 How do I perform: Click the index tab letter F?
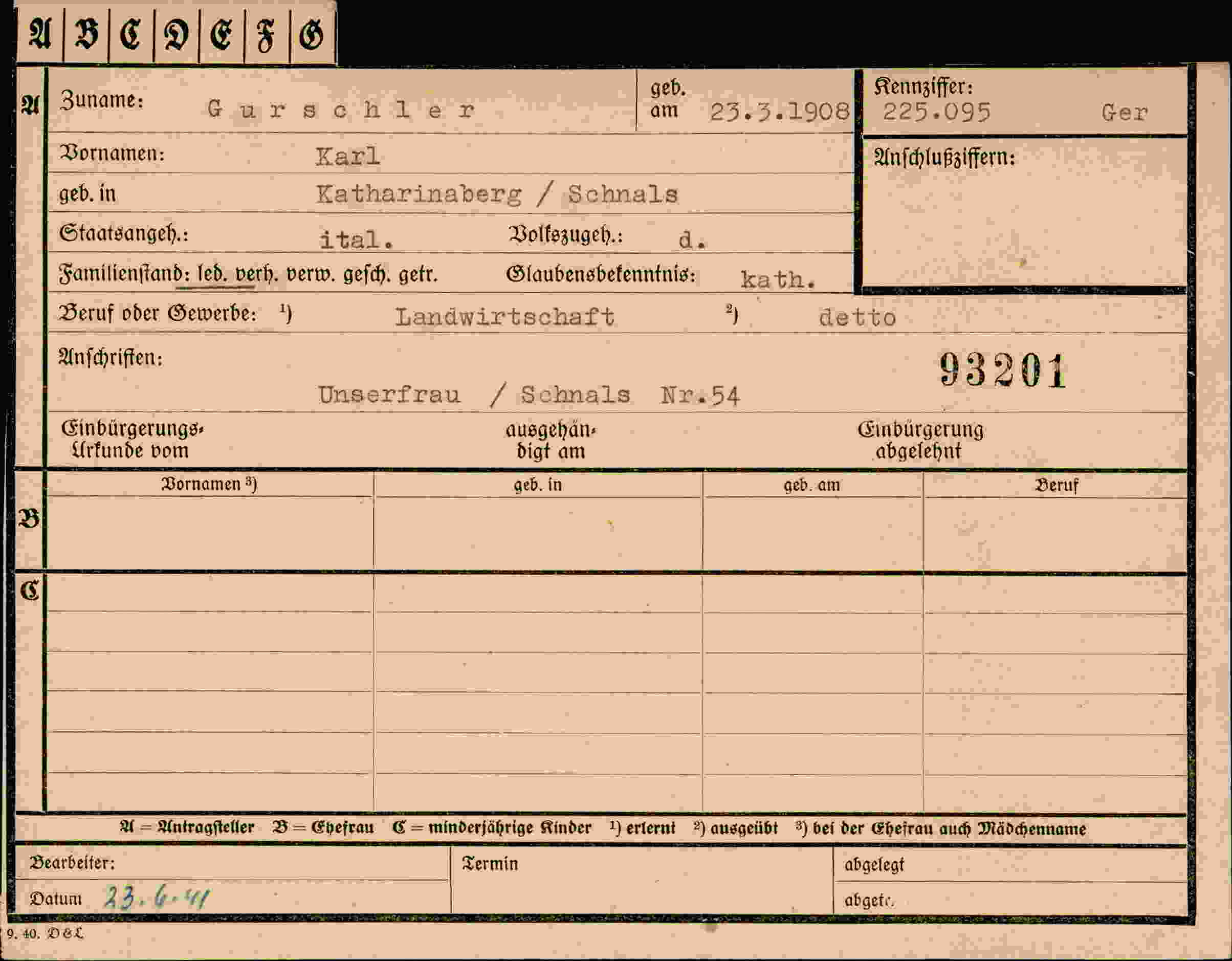pos(266,36)
